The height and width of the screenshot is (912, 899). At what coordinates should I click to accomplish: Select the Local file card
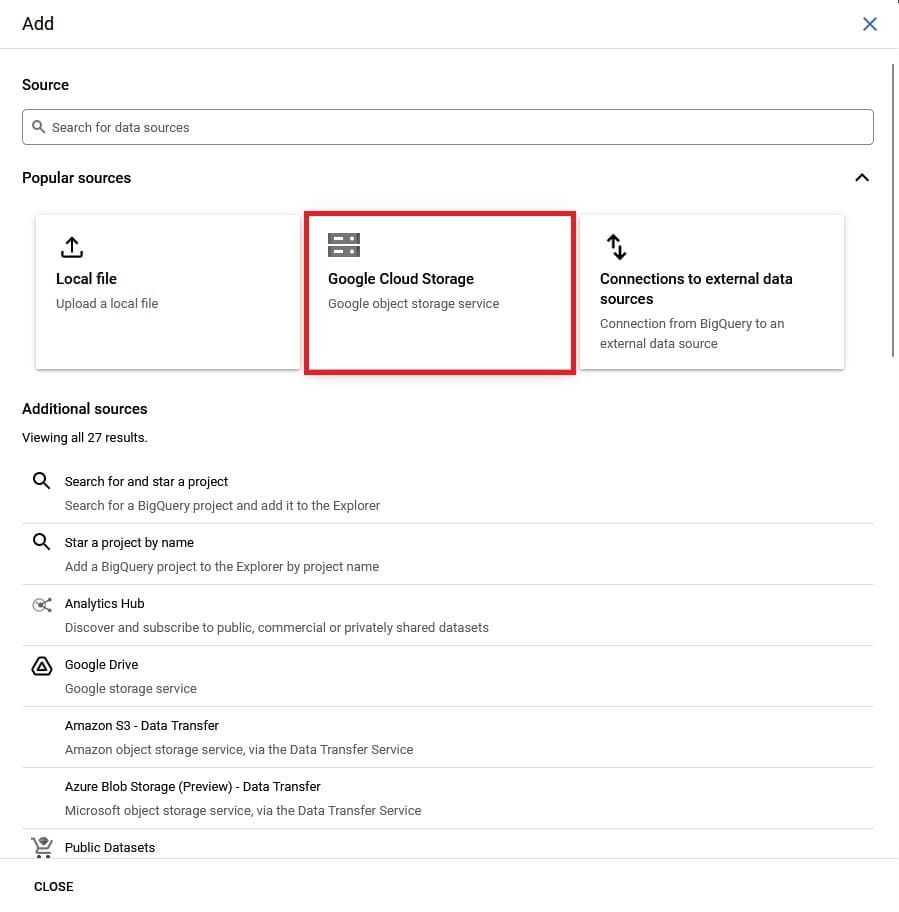(x=167, y=291)
